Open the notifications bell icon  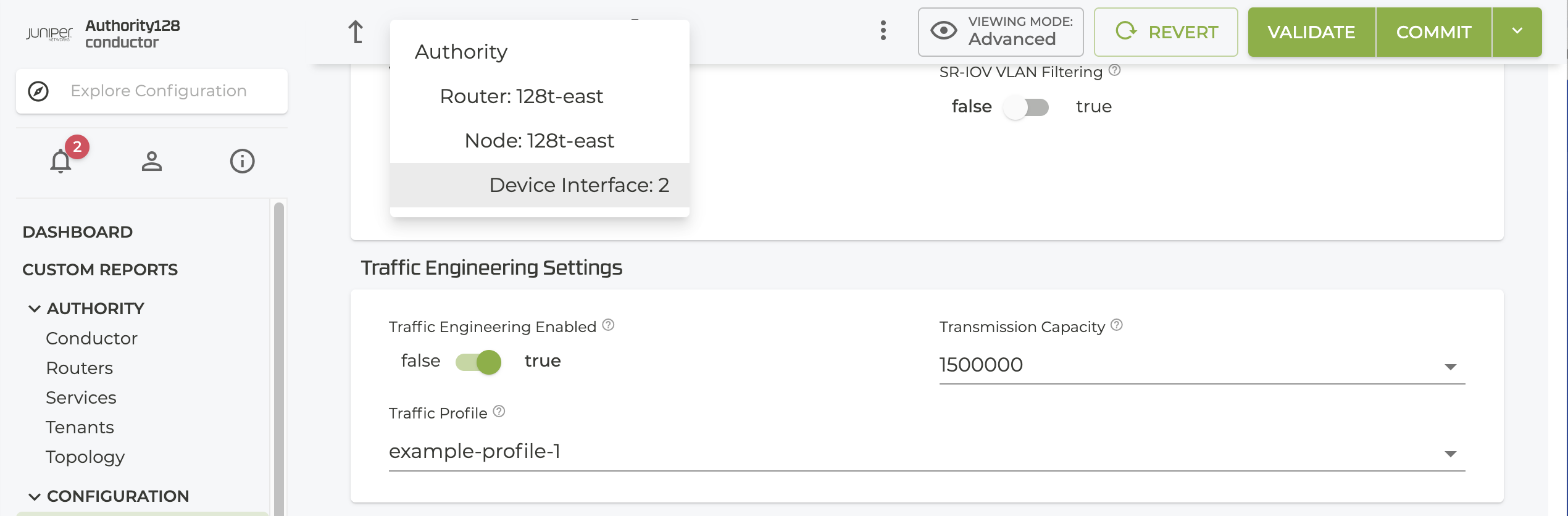[61, 161]
